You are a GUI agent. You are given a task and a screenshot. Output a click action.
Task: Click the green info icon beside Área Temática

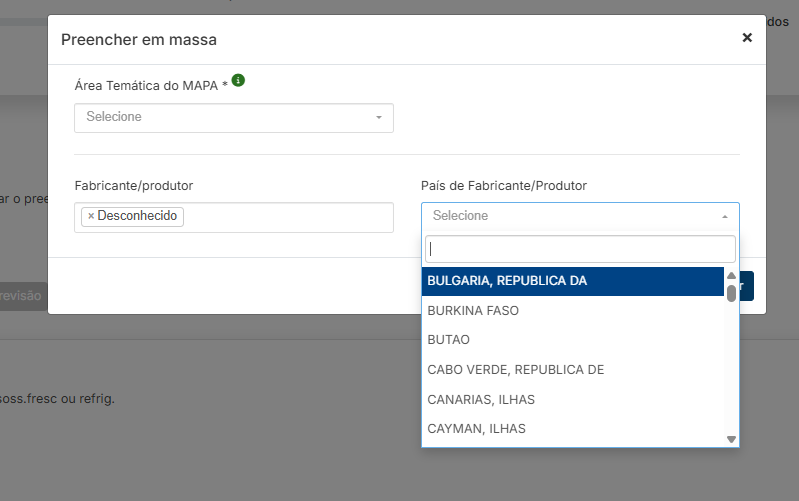click(238, 81)
